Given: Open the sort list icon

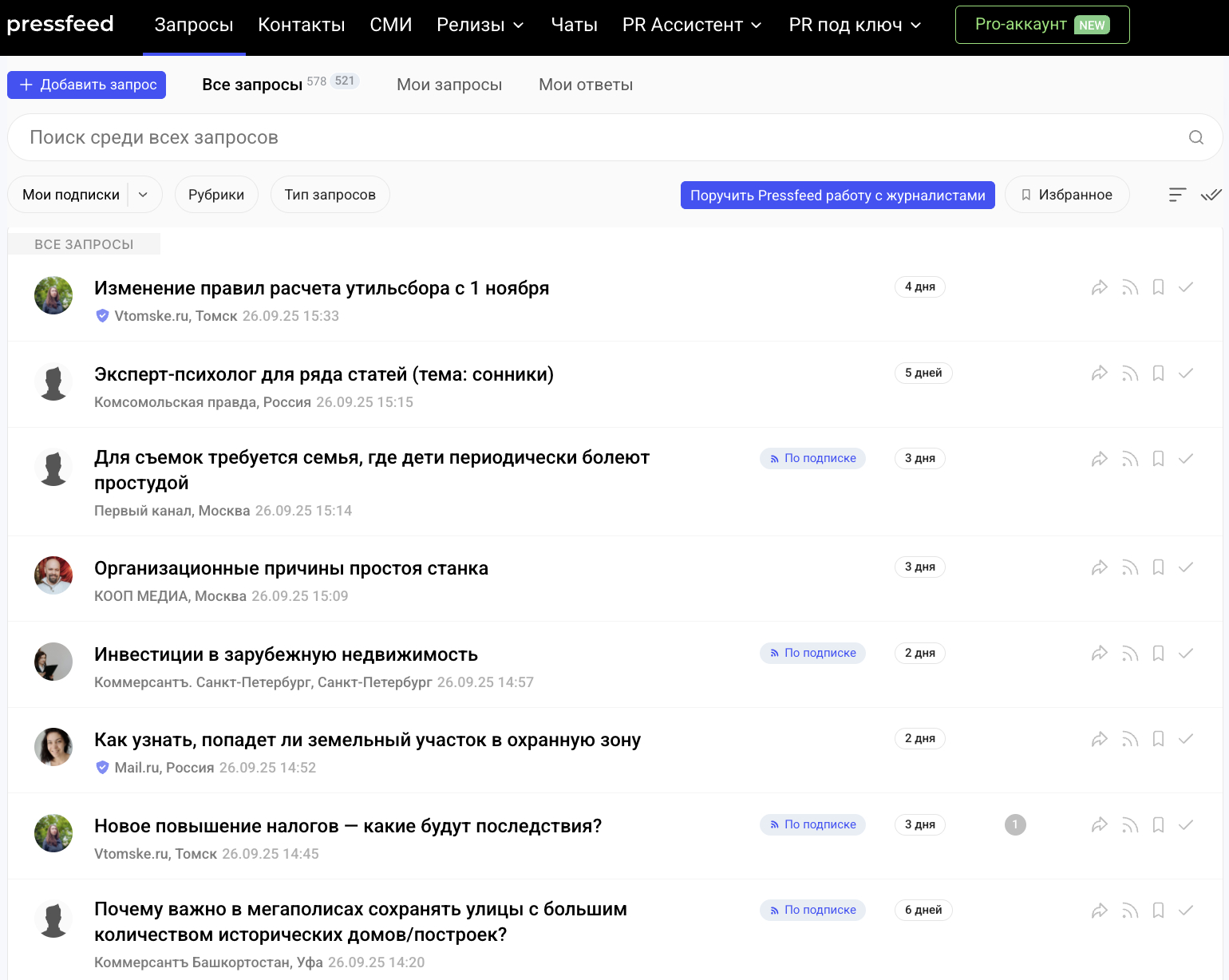Looking at the screenshot, I should coord(1177,195).
